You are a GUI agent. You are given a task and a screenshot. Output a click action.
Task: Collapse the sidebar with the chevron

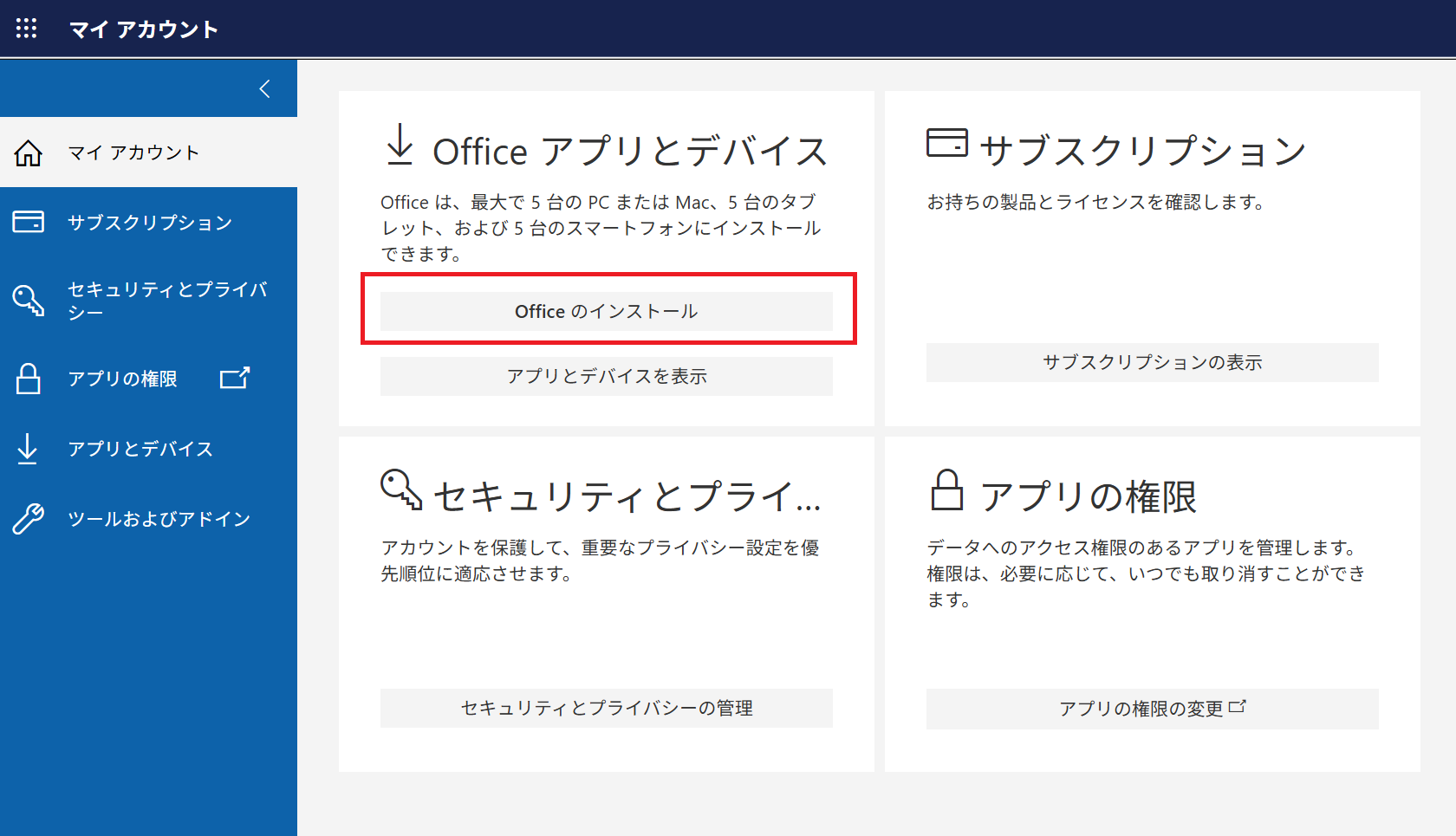(x=265, y=88)
